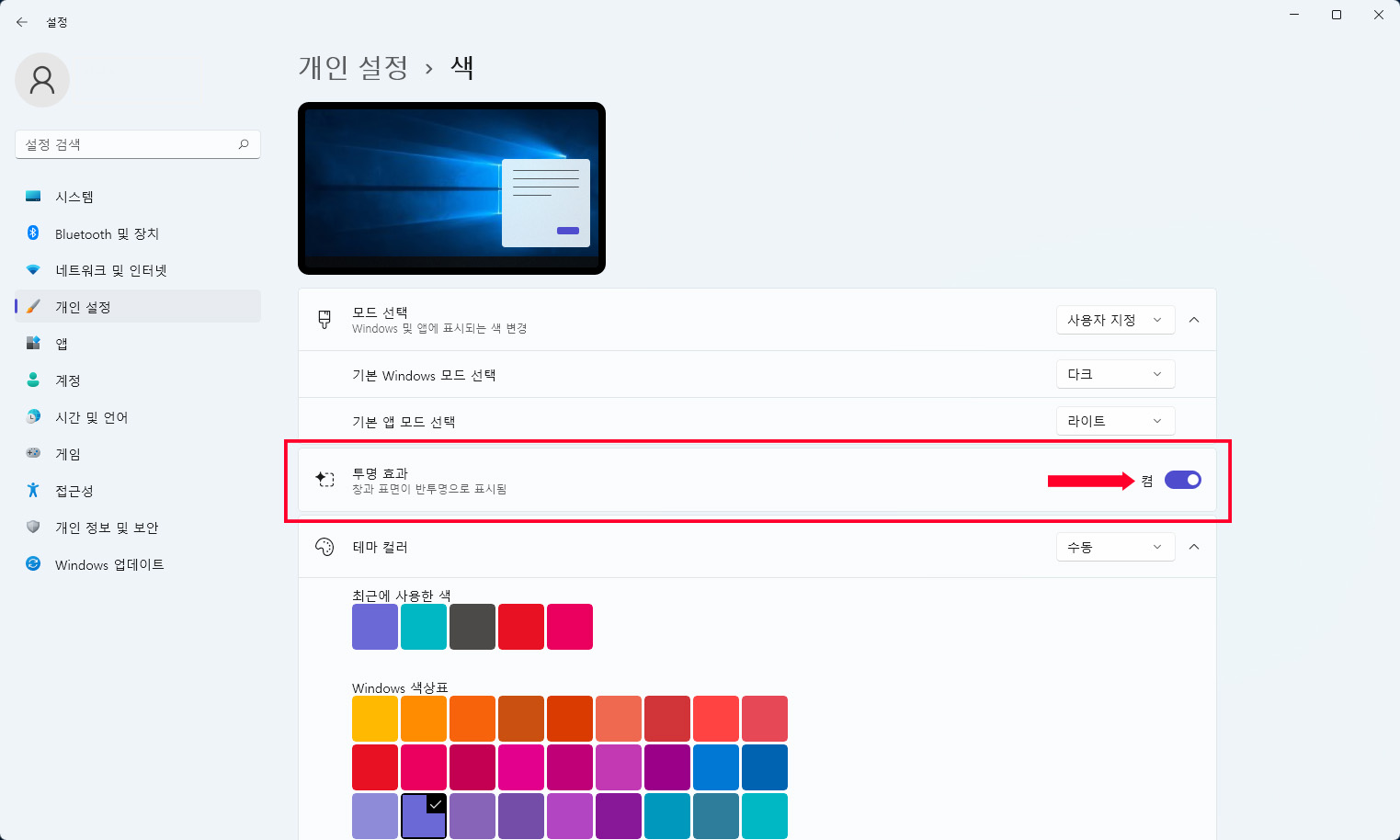1400x840 pixels.
Task: Select 개인 설정 in the sidebar
Action: click(x=138, y=307)
